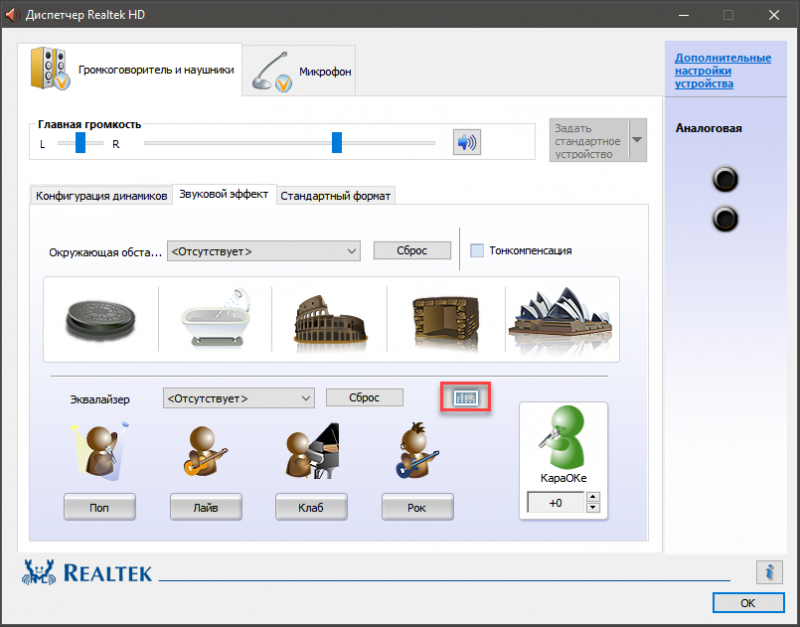Viewport: 800px width, 627px height.
Task: Open Дополнительные настройки устройства link
Action: [x=723, y=71]
